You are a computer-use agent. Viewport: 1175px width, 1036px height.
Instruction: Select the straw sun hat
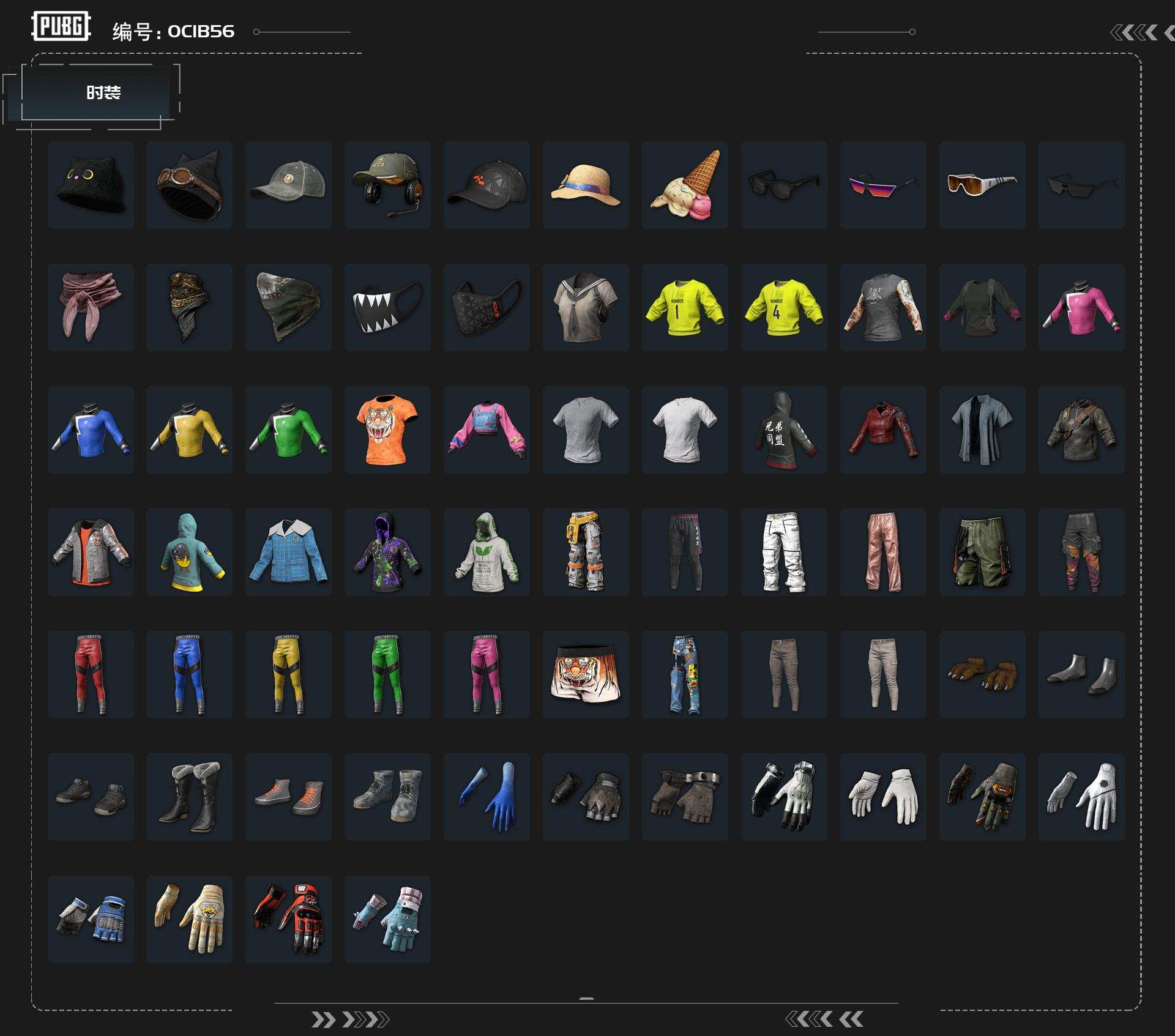pyautogui.click(x=586, y=185)
